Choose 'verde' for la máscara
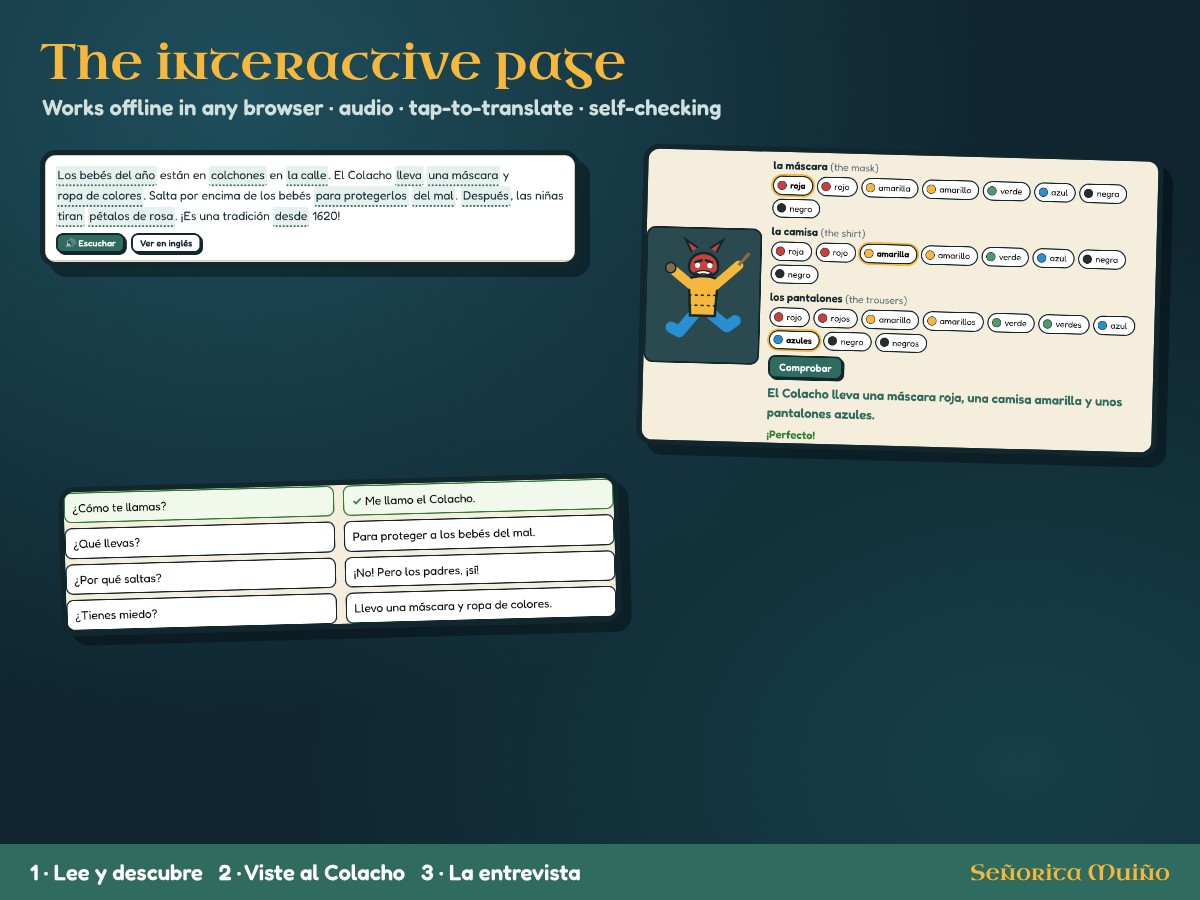Viewport: 1200px width, 900px height. click(1006, 191)
